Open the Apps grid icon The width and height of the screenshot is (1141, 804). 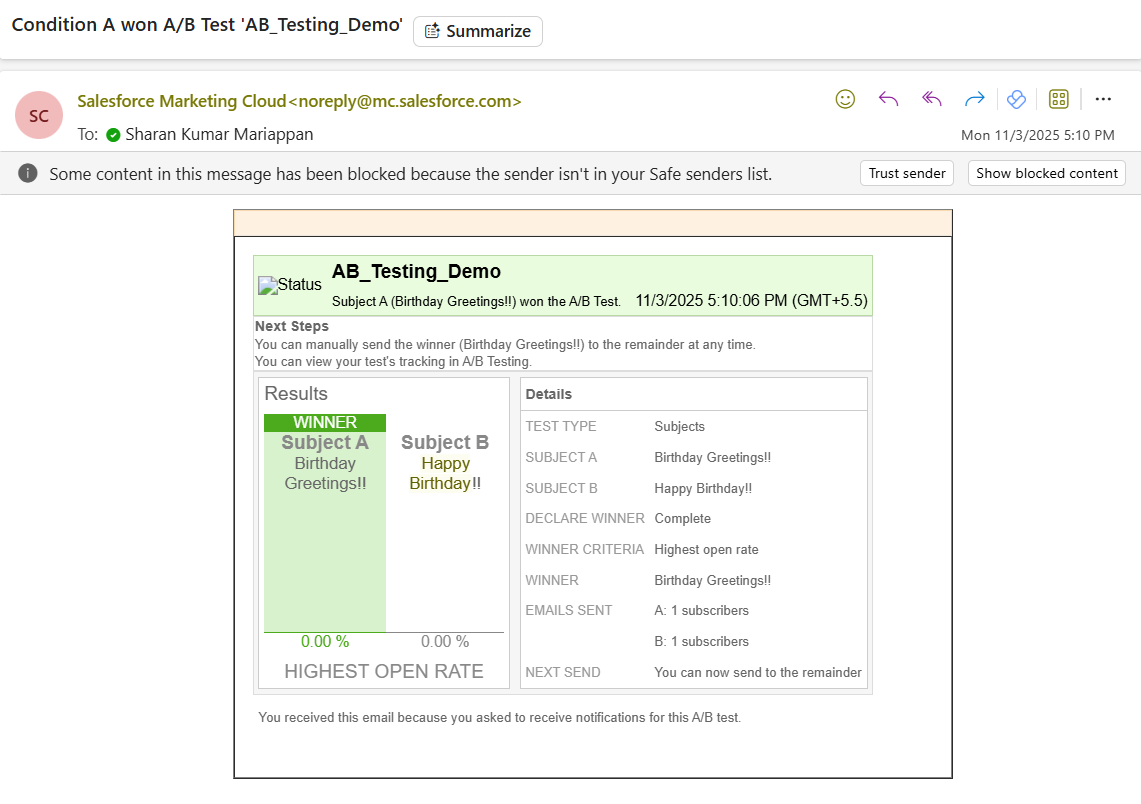point(1059,99)
